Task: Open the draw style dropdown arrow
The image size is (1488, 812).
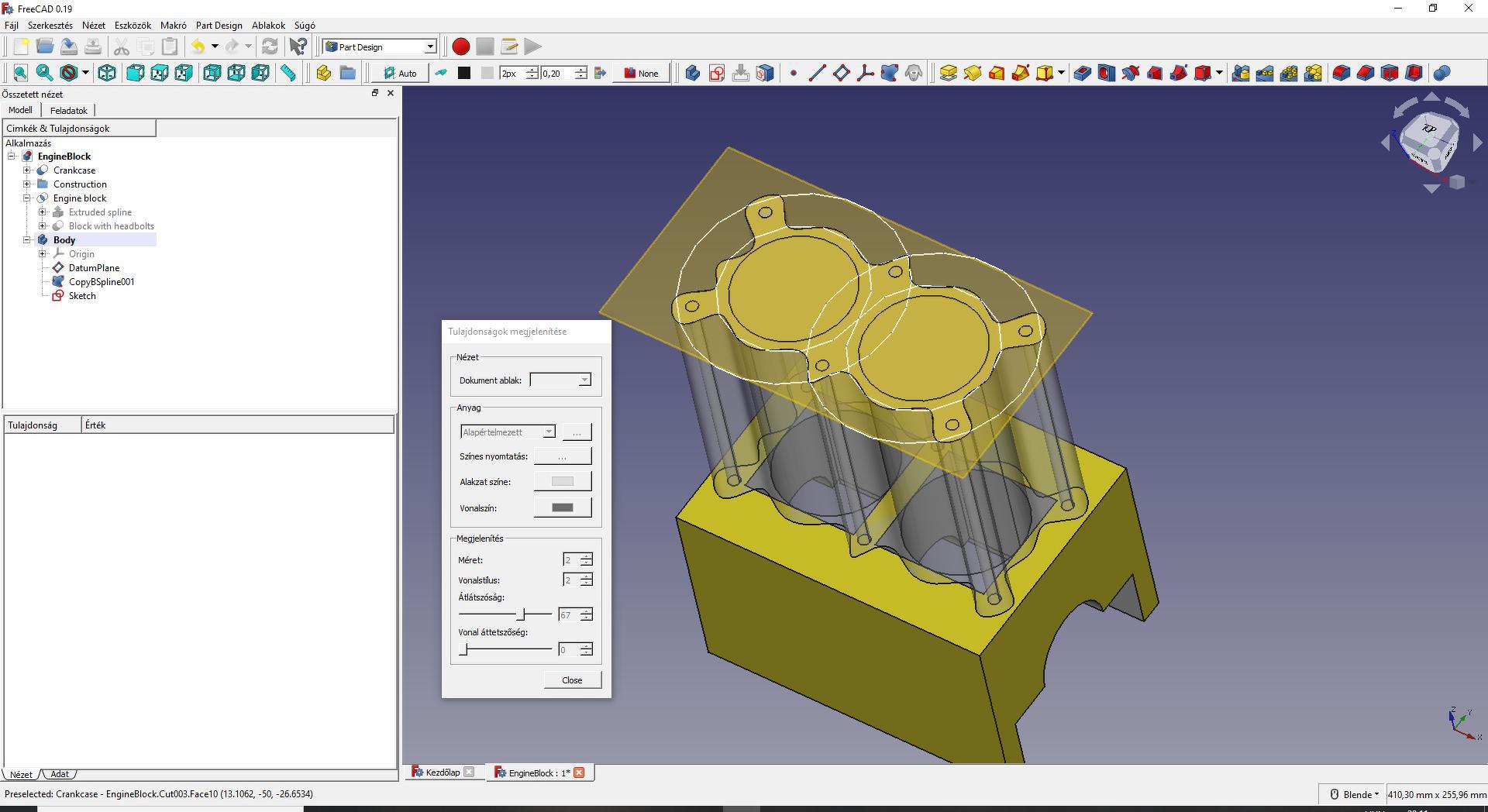Action: pos(85,73)
